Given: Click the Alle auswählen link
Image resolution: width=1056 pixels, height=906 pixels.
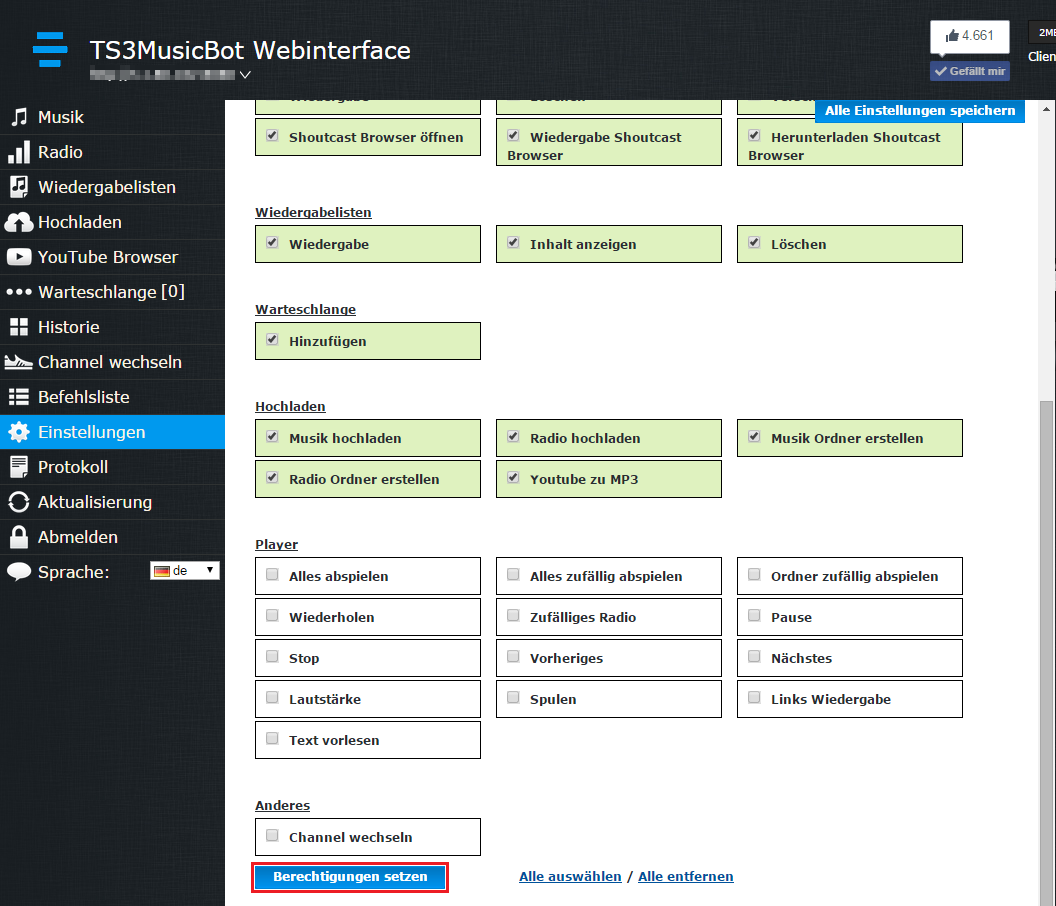Looking at the screenshot, I should click(x=570, y=876).
